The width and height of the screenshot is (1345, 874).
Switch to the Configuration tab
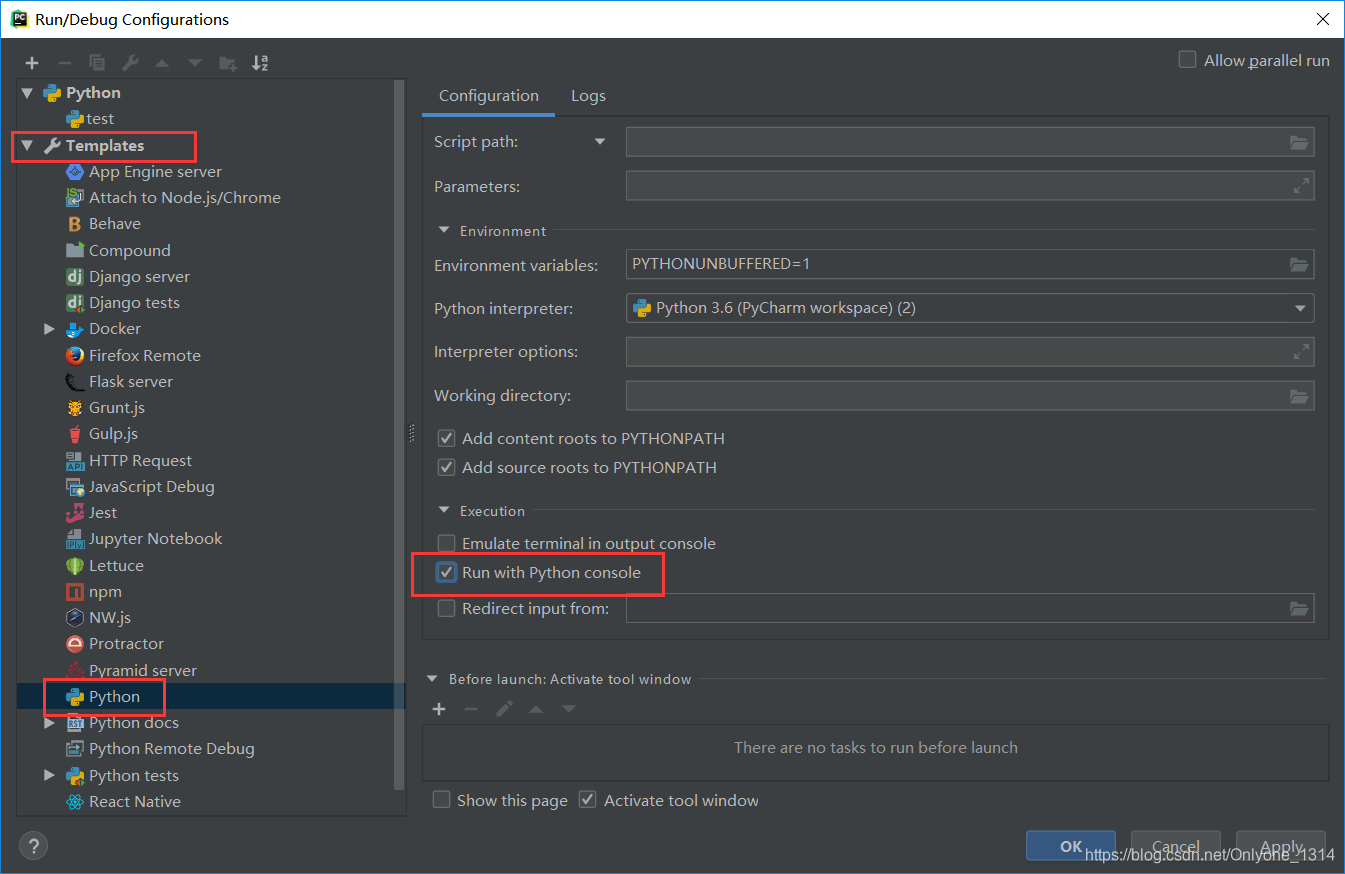(x=489, y=96)
